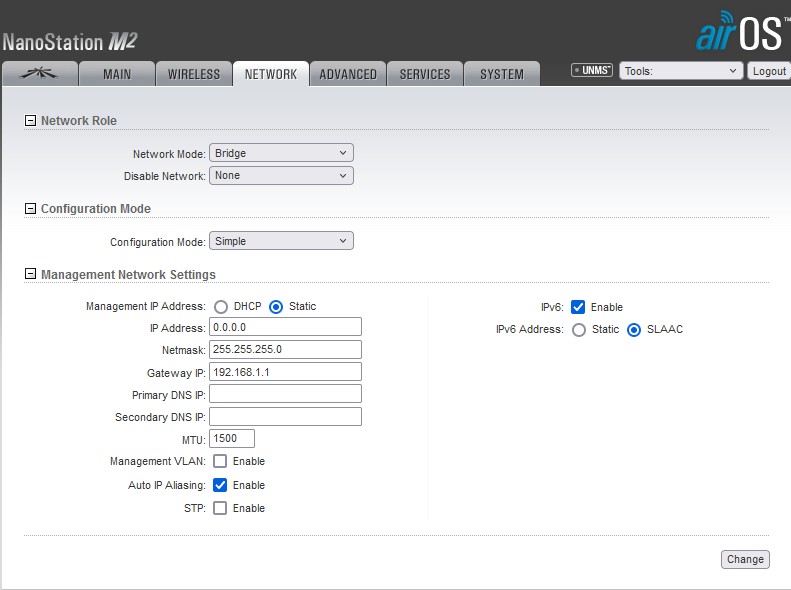Viewport: 791px width, 590px height.
Task: Collapse Management Network Settings section
Action: point(30,274)
